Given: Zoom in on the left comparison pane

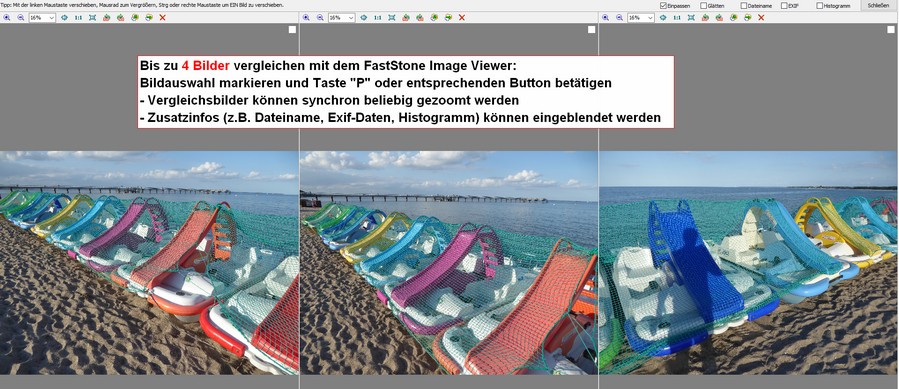Looking at the screenshot, I should pyautogui.click(x=7, y=18).
